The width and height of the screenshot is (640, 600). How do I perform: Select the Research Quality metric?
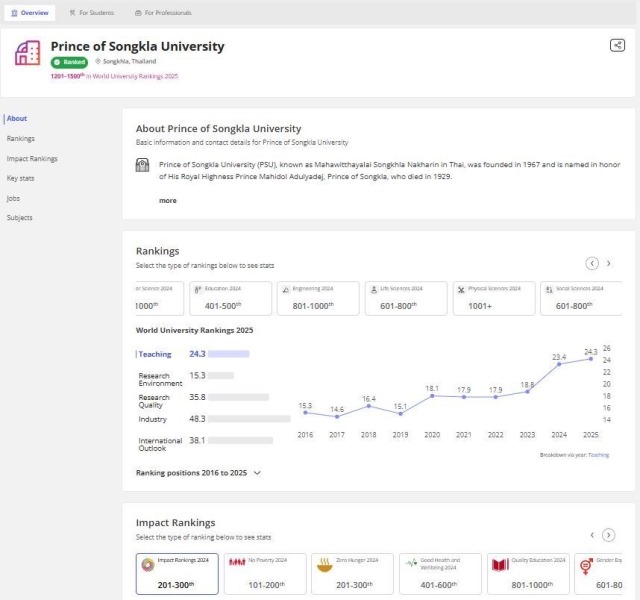pyautogui.click(x=154, y=401)
